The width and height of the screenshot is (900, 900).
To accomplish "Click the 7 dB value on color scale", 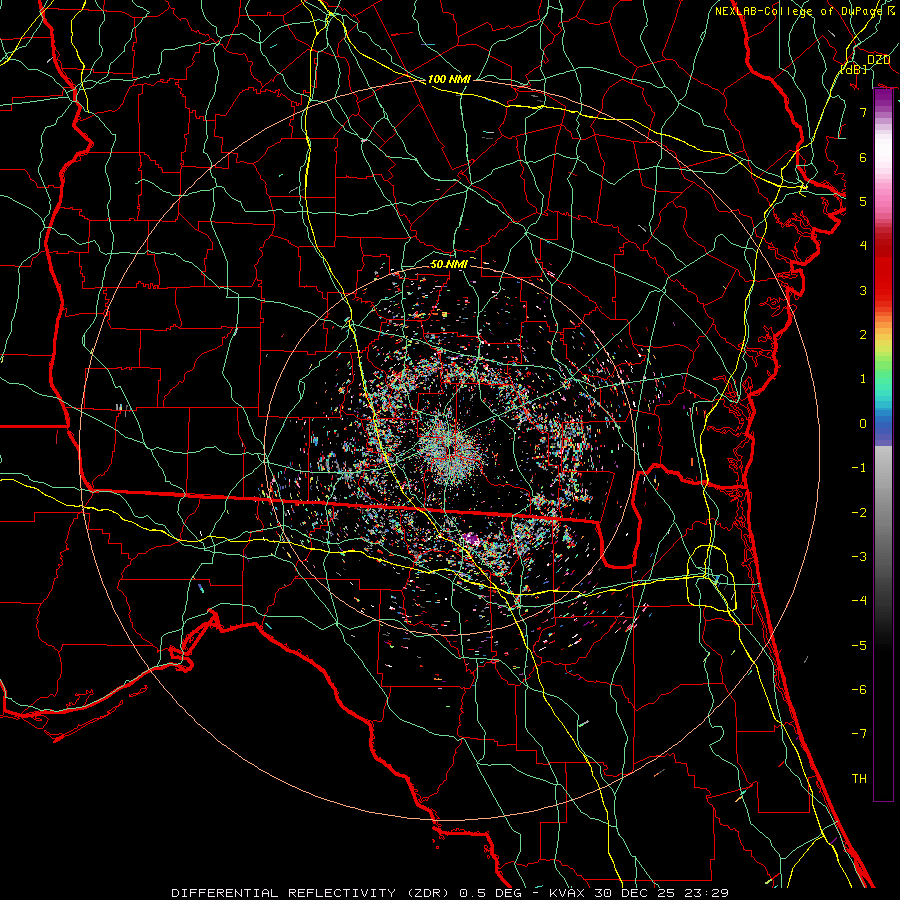I will (x=863, y=112).
